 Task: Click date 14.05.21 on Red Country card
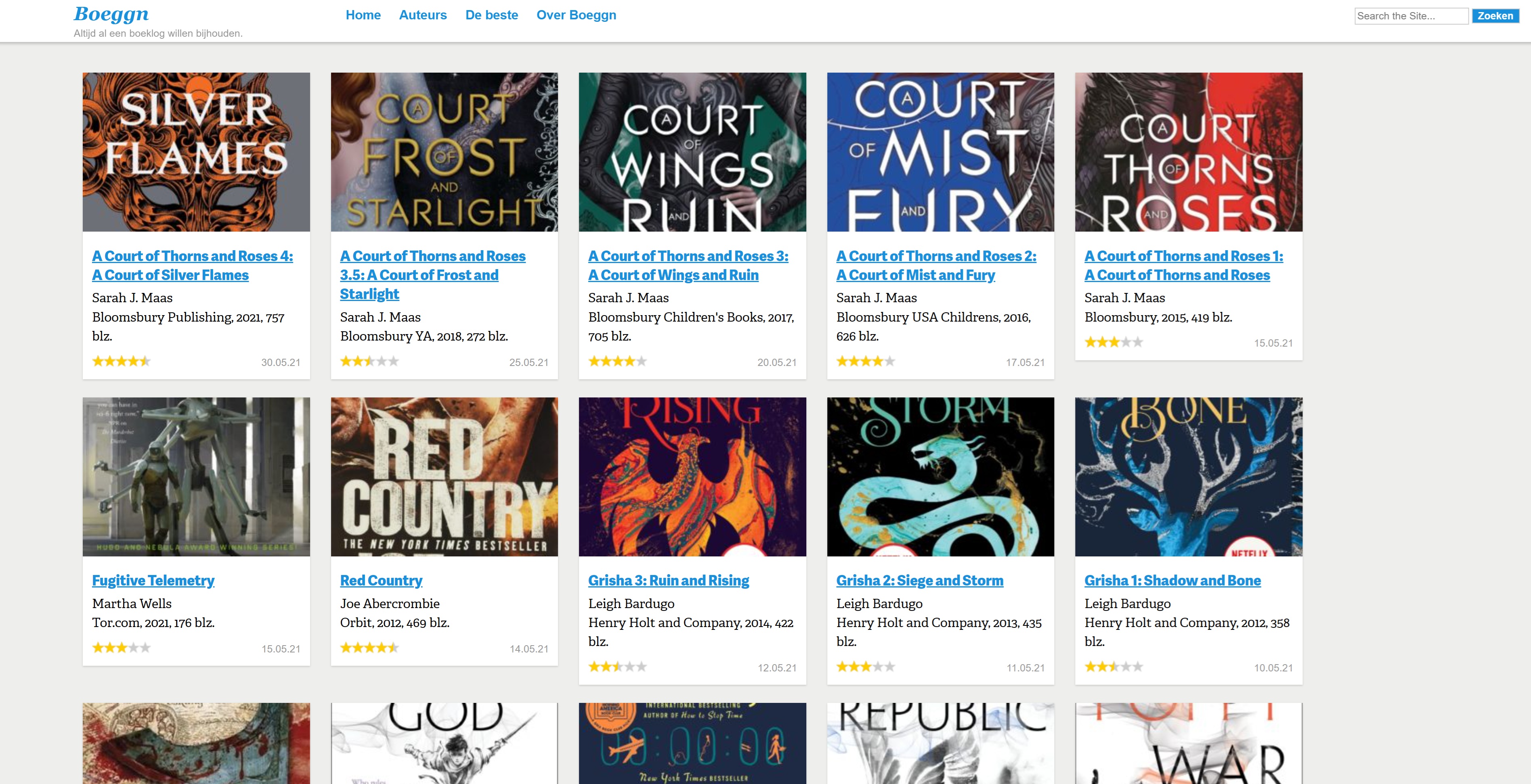tap(529, 648)
